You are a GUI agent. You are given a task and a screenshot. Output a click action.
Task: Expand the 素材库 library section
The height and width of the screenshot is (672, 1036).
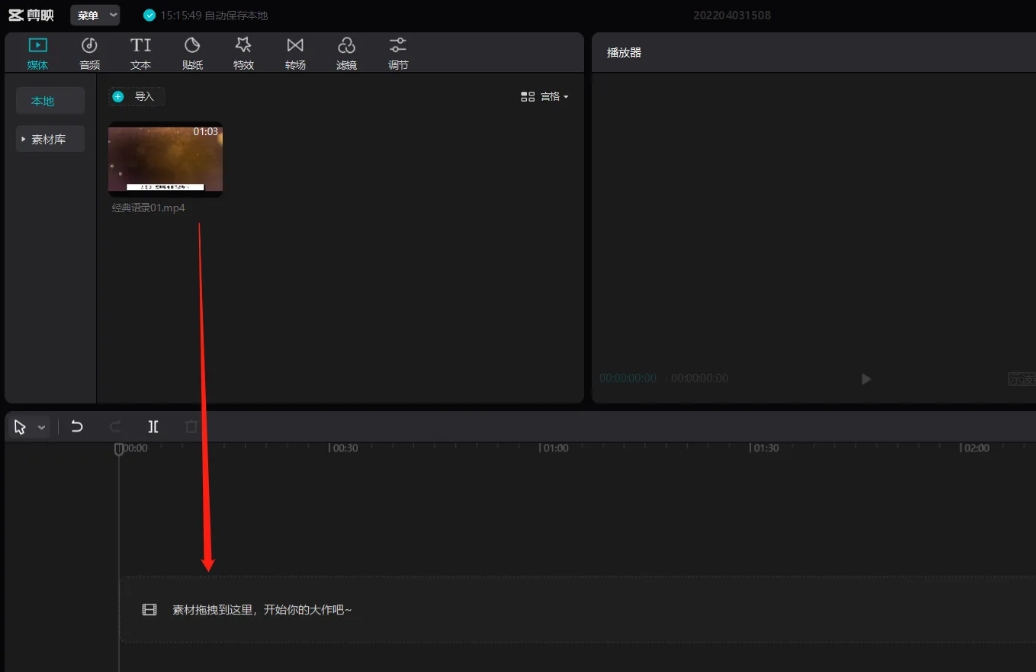coord(49,139)
